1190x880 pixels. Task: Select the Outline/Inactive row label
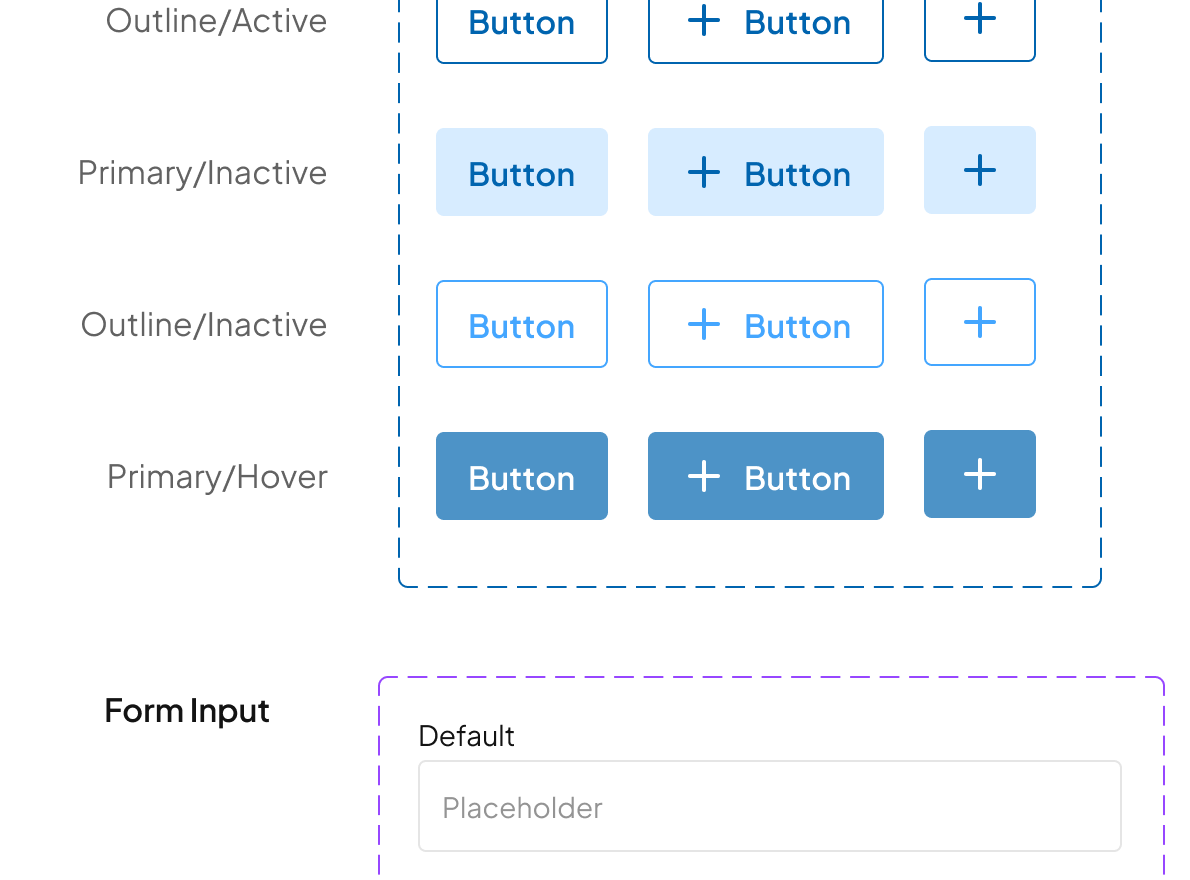click(204, 325)
